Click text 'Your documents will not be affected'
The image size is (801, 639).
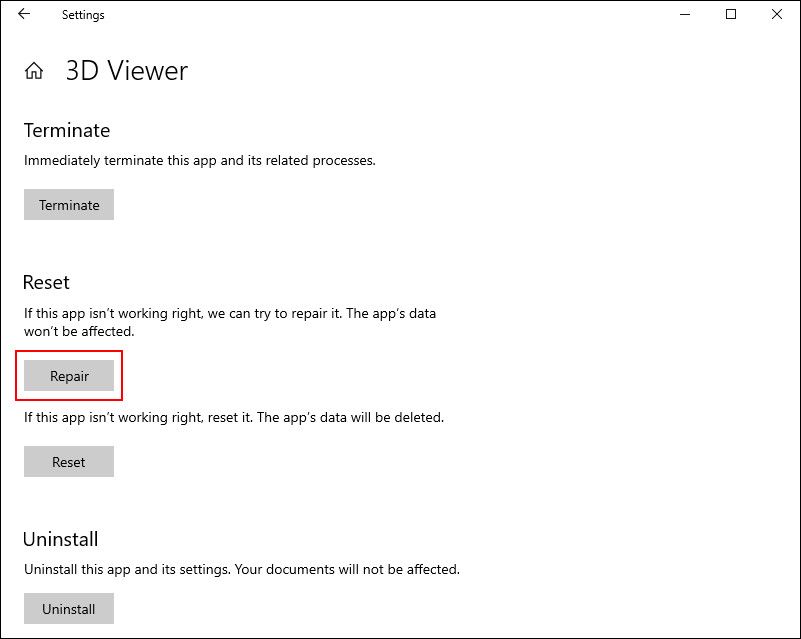346,570
